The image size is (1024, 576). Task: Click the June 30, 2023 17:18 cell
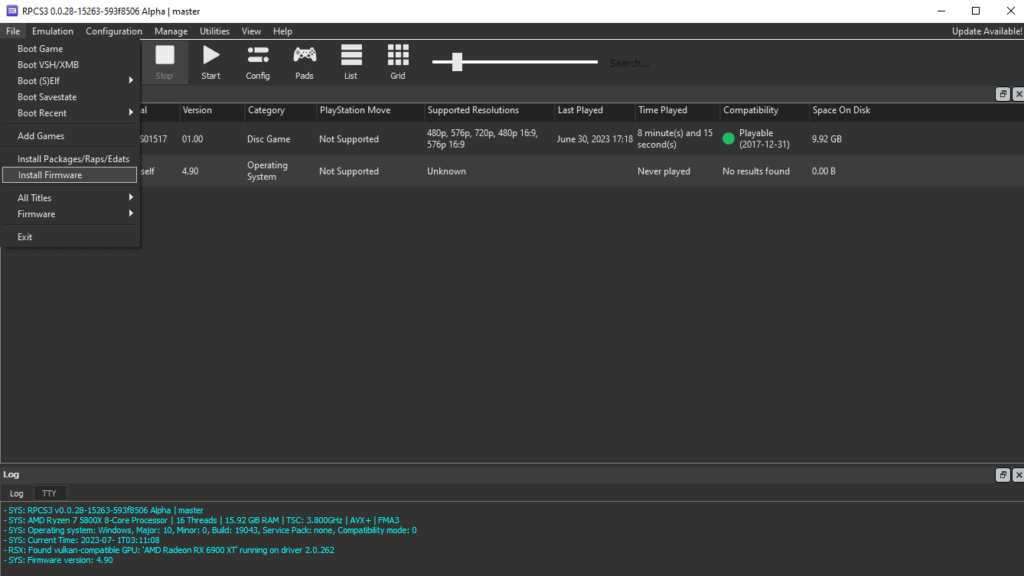coord(594,139)
